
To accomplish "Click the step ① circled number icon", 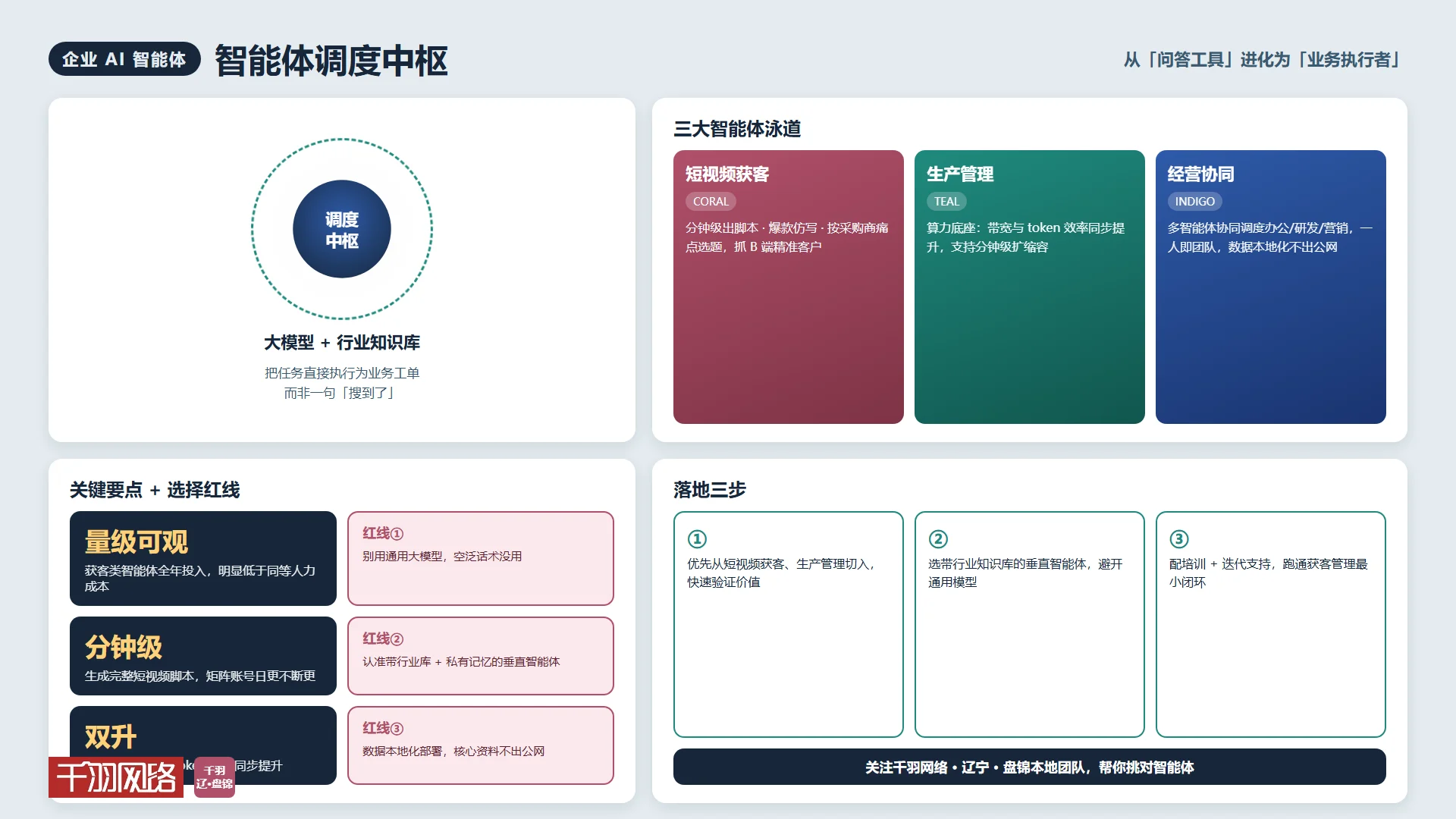I will tap(697, 539).
